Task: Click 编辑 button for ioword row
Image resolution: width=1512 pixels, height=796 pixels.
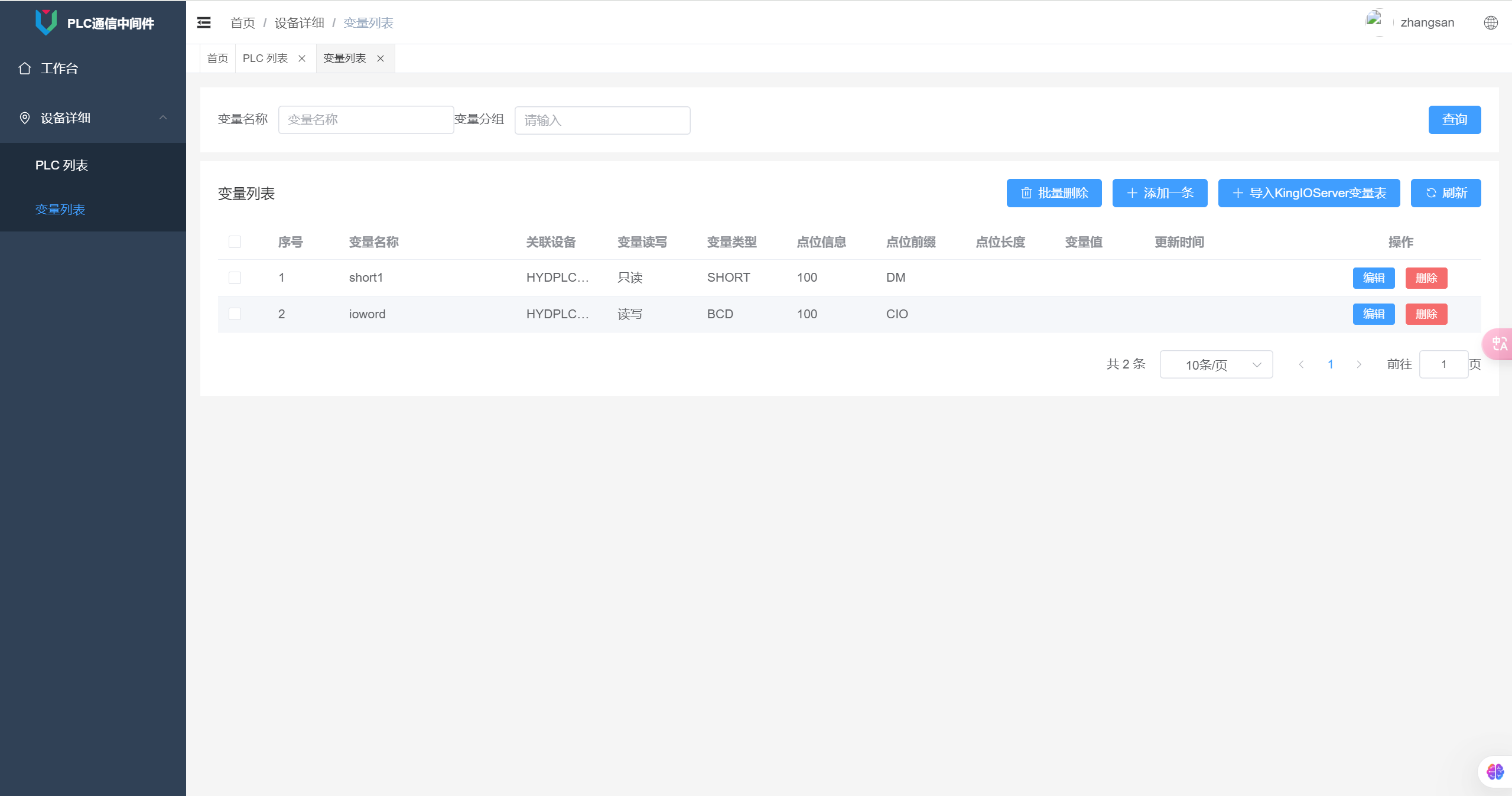Action: pos(1373,314)
